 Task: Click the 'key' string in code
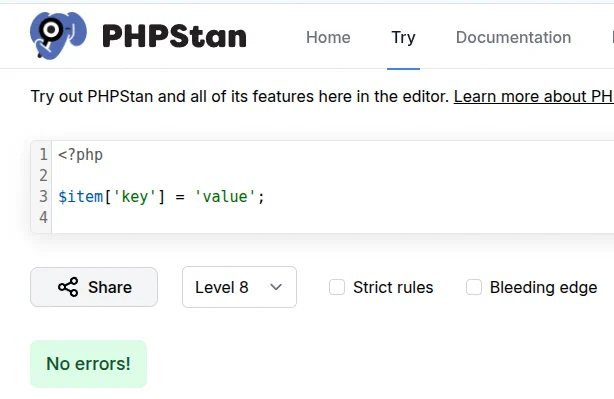coord(135,197)
